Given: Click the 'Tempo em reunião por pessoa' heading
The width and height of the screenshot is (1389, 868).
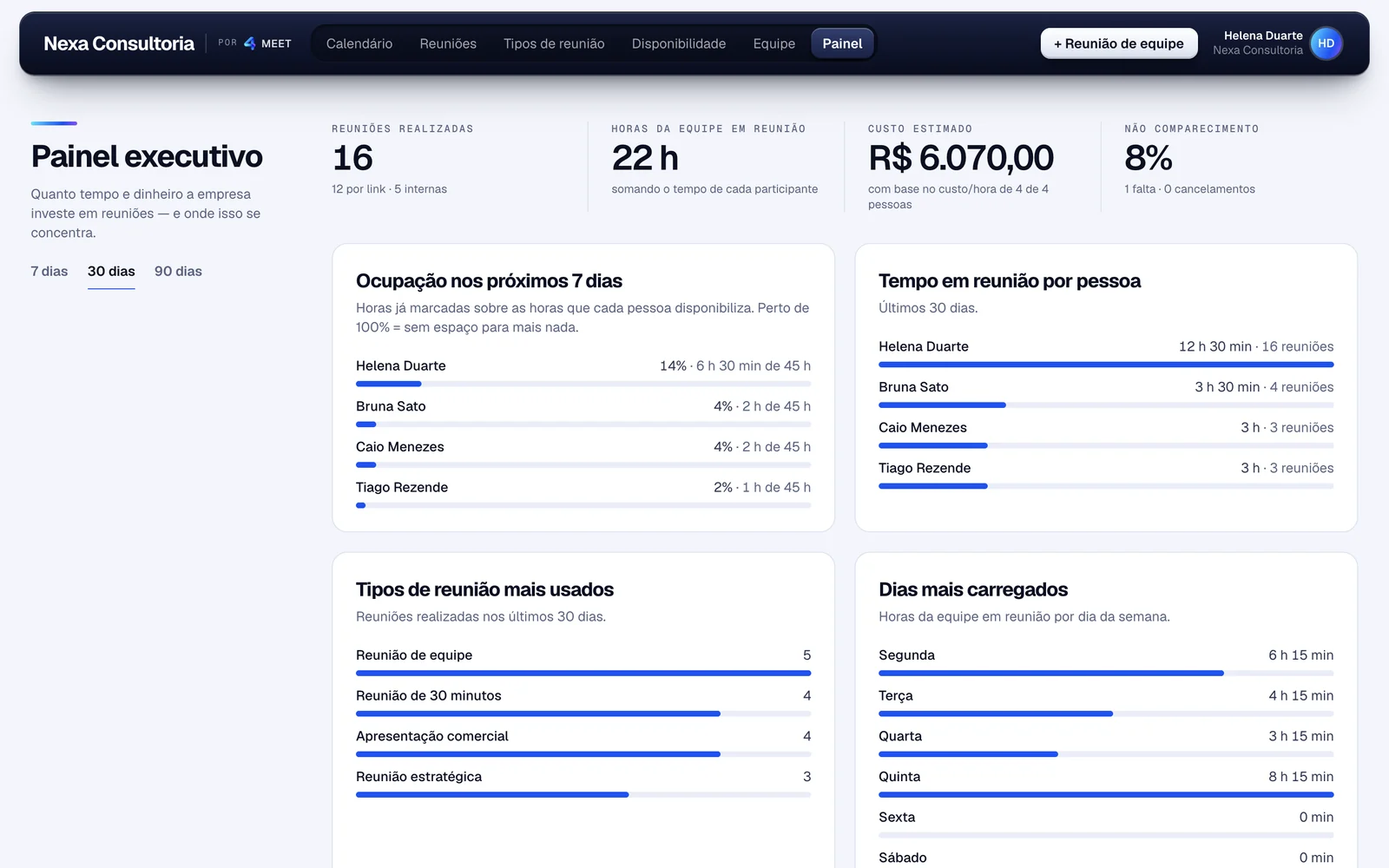Looking at the screenshot, I should [1010, 281].
